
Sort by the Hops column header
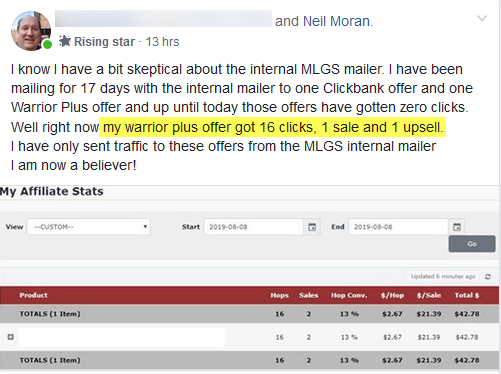279,295
